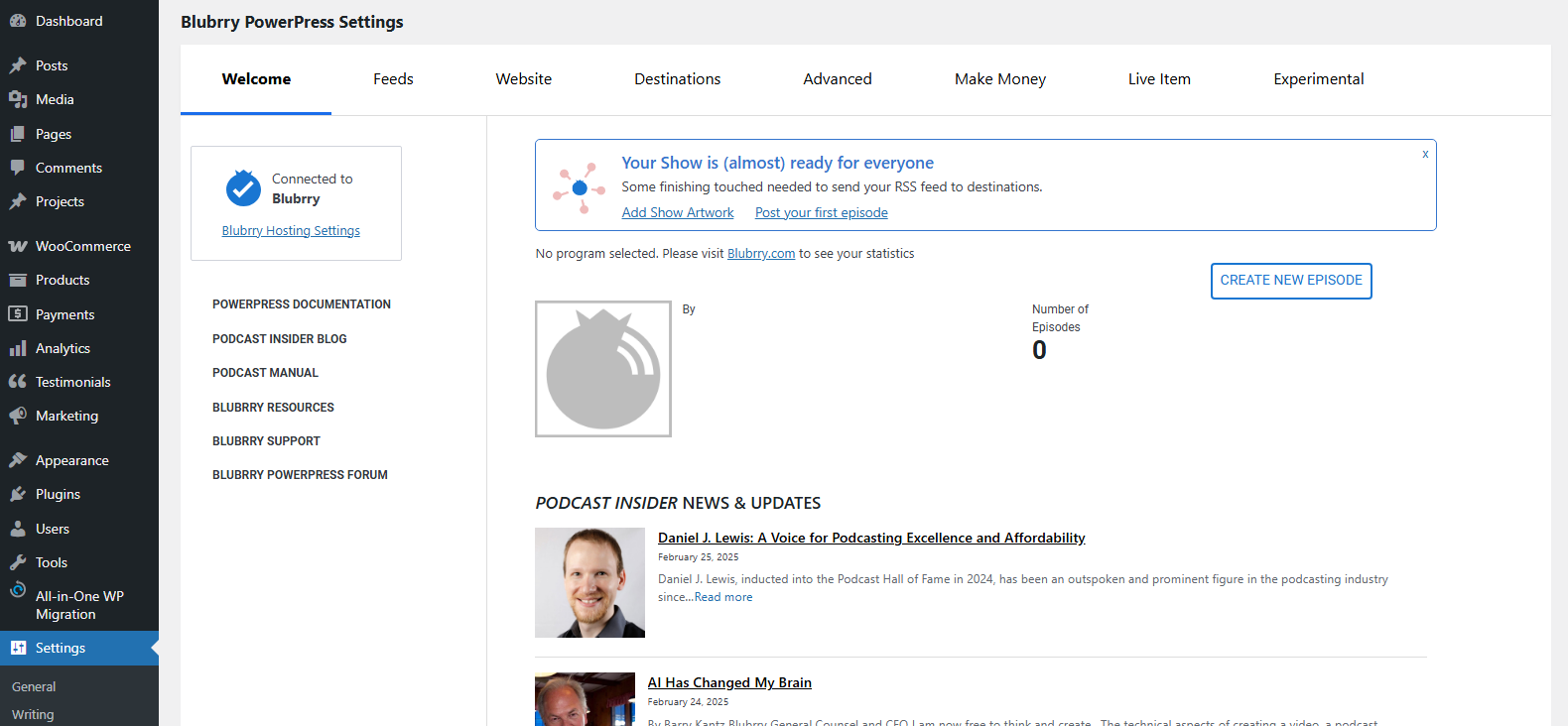The image size is (1568, 726).
Task: Click the Plugins plug icon
Action: pyautogui.click(x=18, y=494)
